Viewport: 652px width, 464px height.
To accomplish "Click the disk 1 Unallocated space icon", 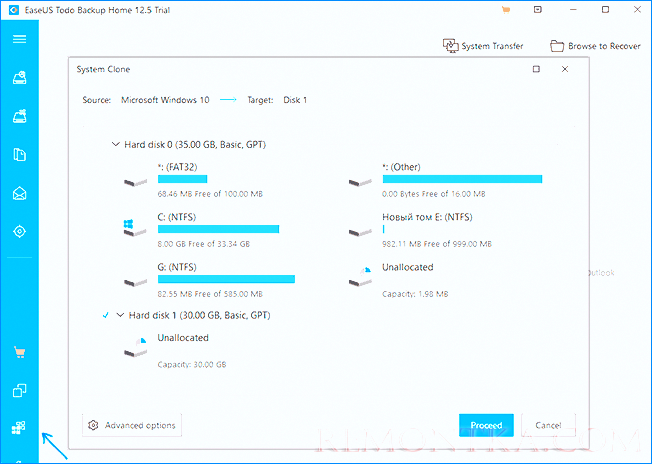I will point(136,348).
